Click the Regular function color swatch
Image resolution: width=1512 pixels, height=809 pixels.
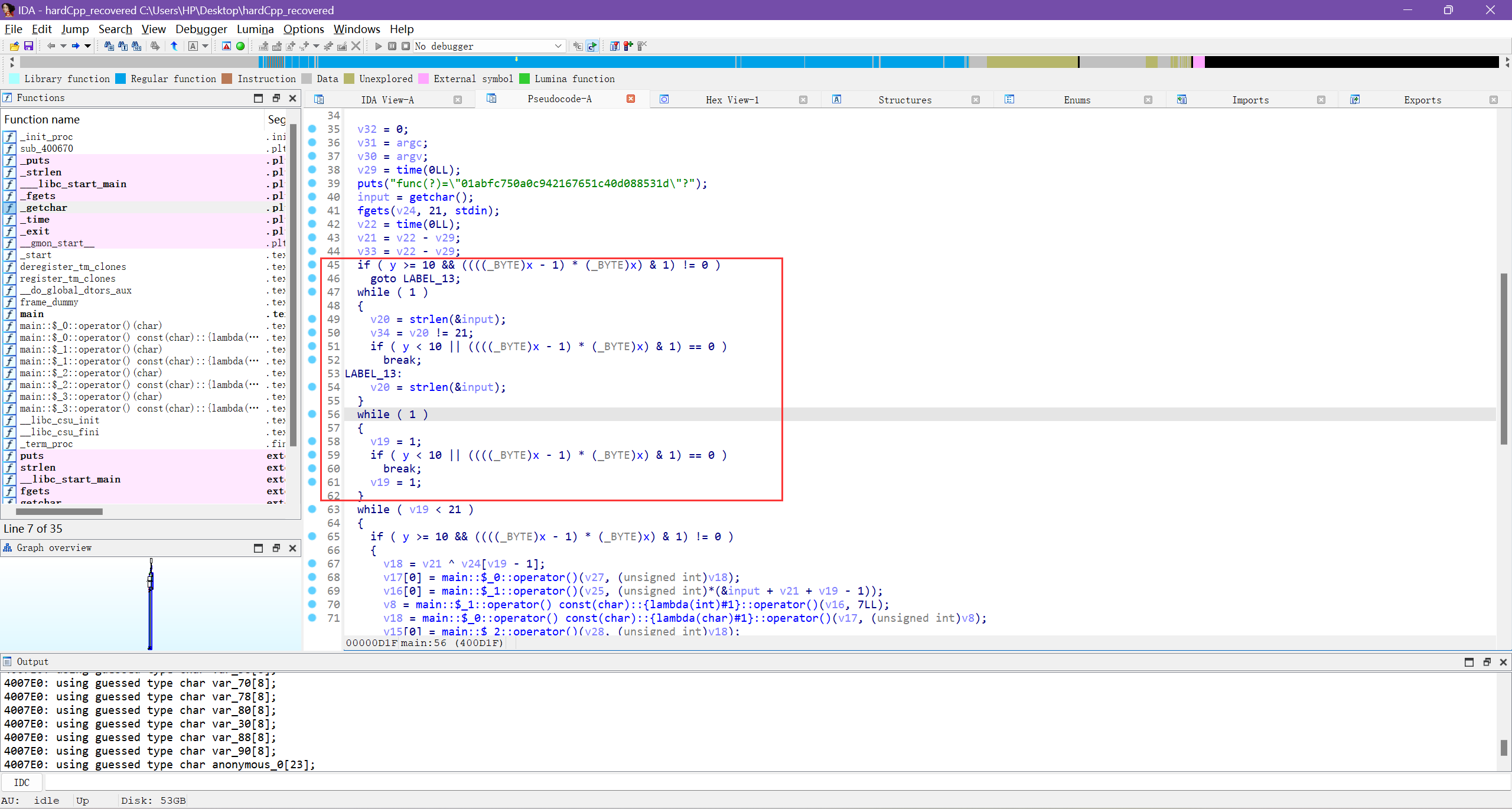click(120, 79)
